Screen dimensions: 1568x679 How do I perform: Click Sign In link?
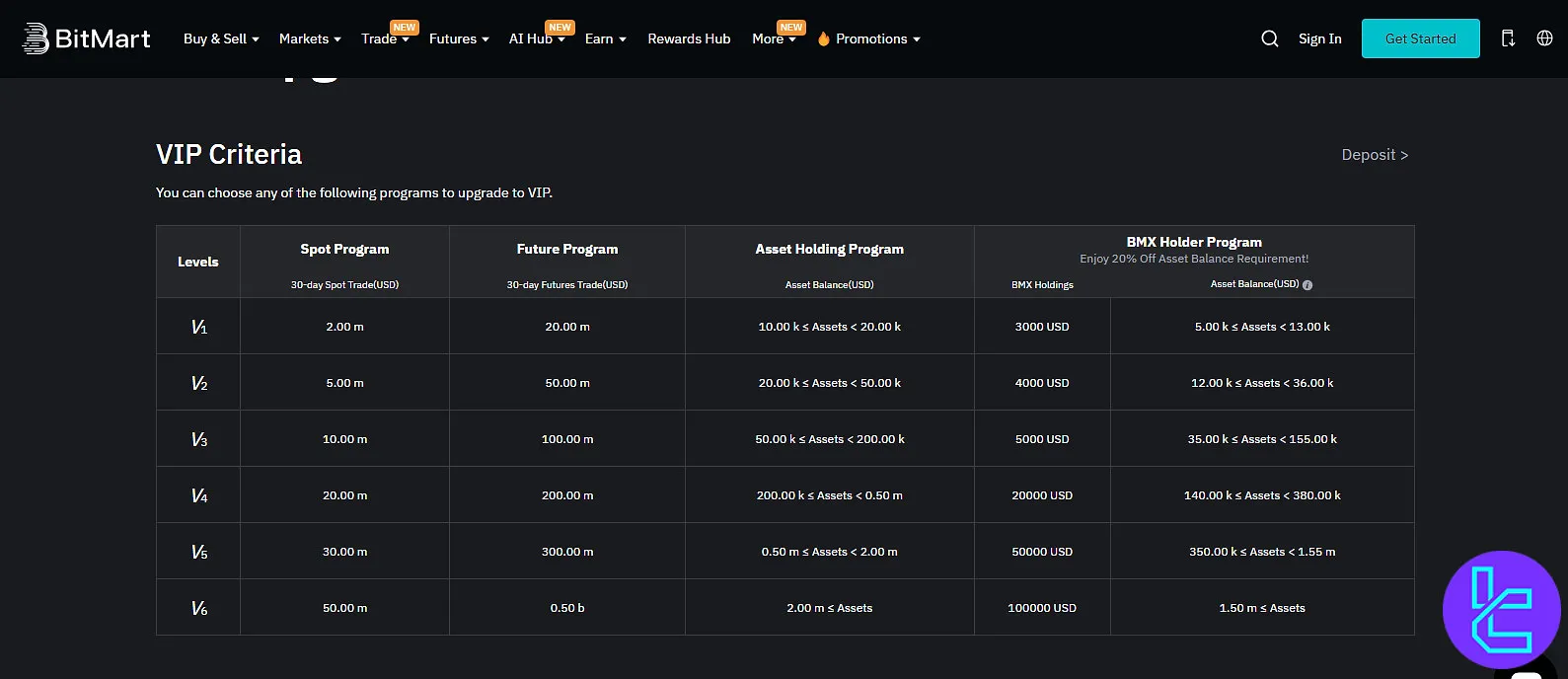click(x=1319, y=38)
